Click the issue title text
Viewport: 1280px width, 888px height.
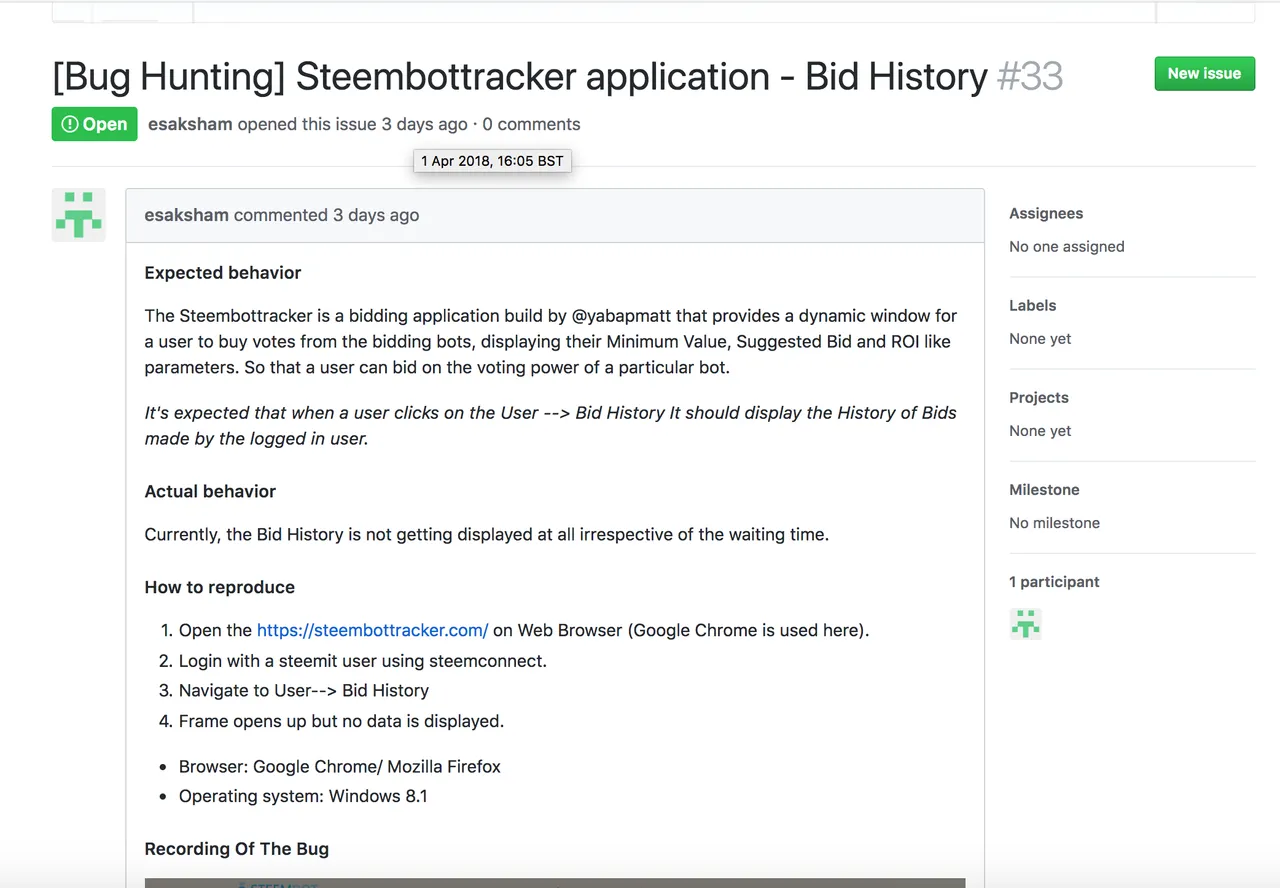pos(520,76)
